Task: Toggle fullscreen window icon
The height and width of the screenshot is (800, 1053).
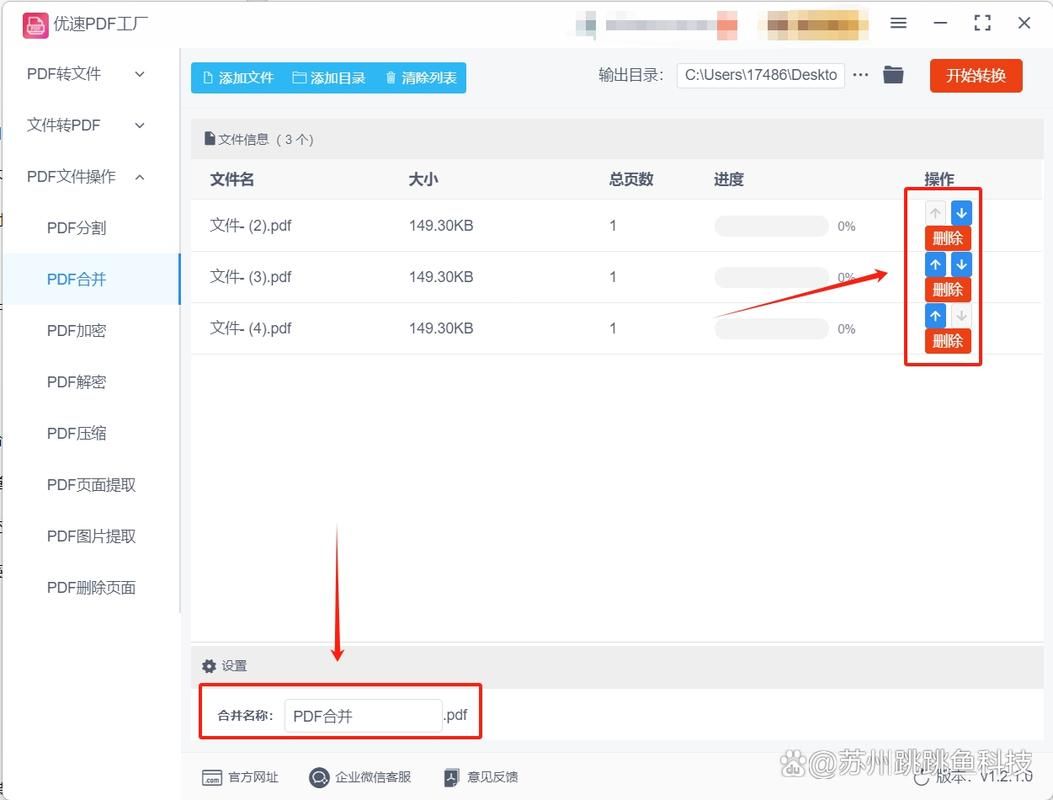Action: [x=982, y=23]
